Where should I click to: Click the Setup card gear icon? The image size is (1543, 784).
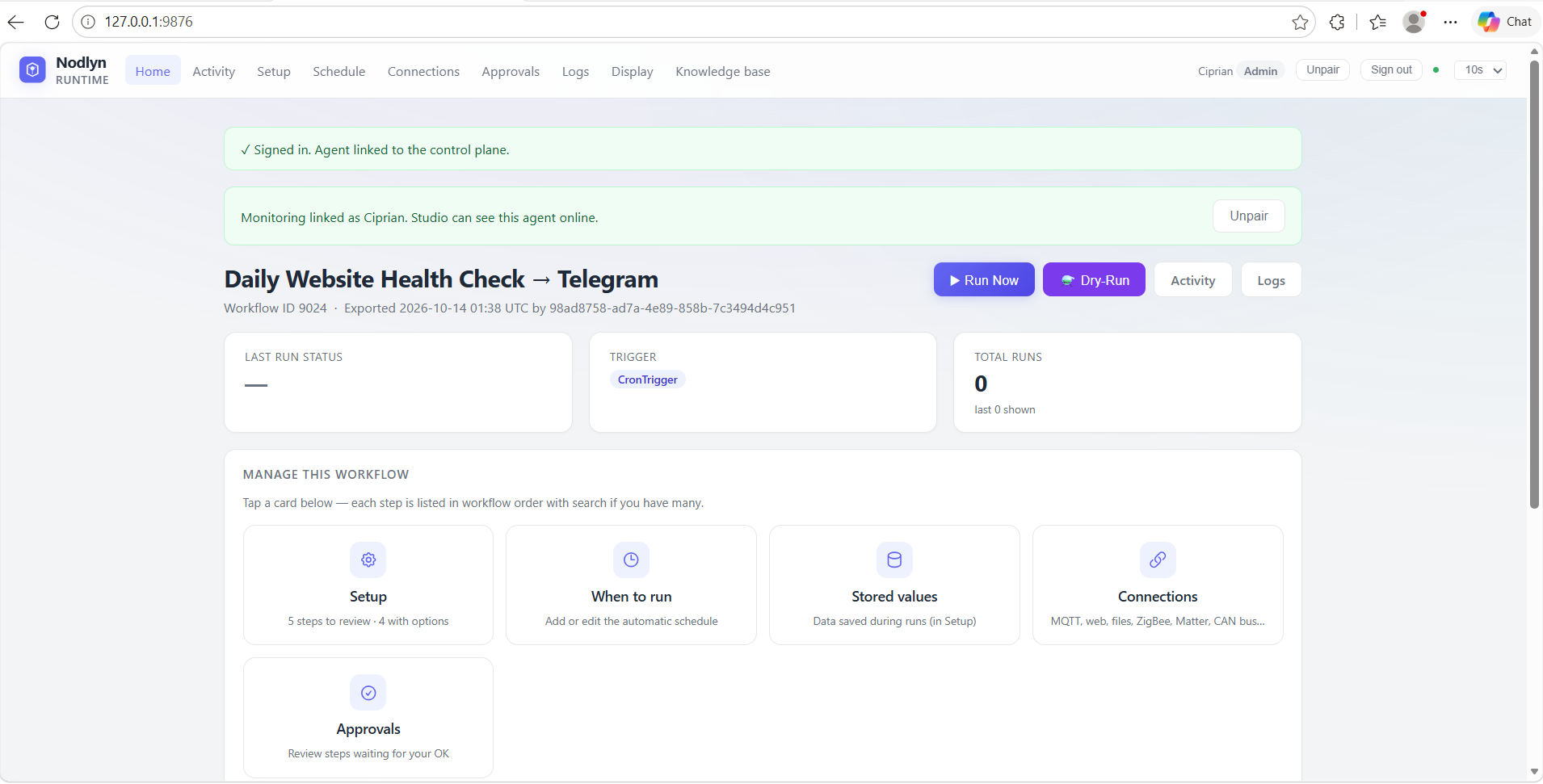click(x=368, y=560)
